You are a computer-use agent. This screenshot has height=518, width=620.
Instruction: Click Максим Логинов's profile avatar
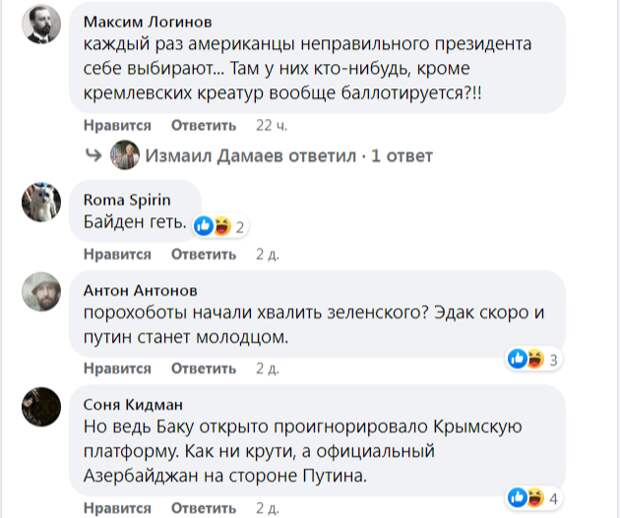pos(41,26)
